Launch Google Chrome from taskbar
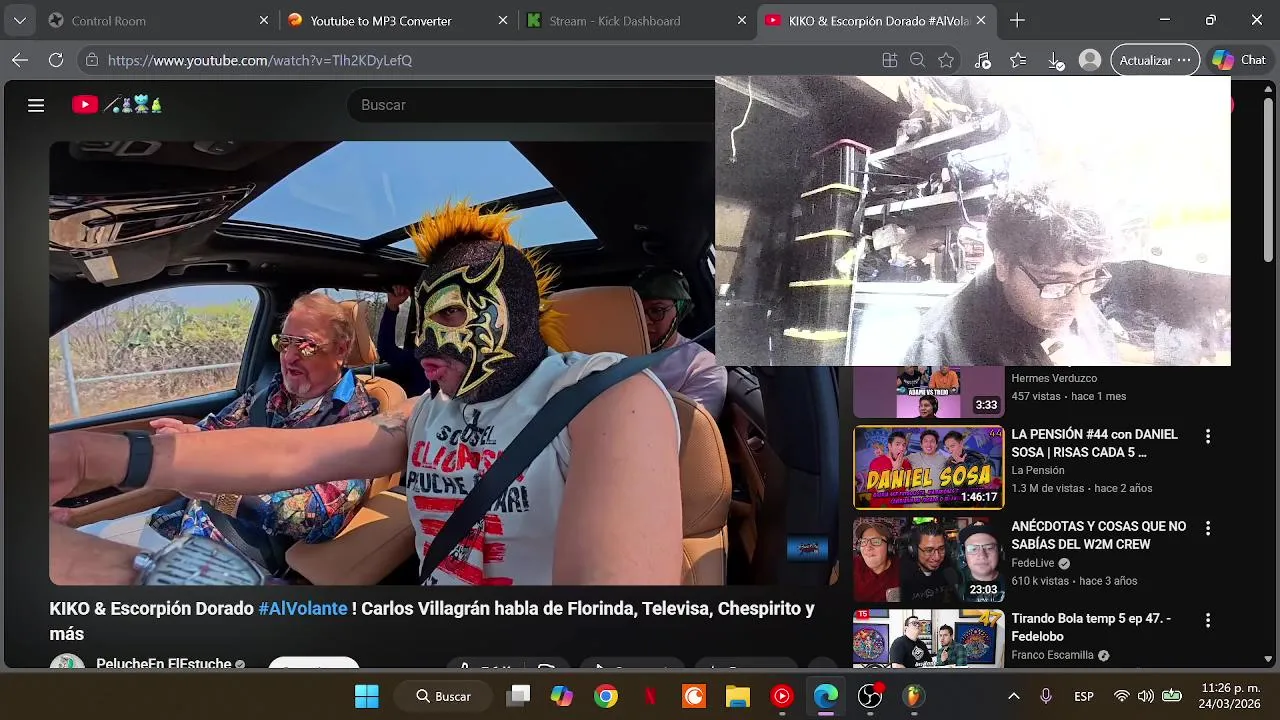Screen dimensions: 1280x720 click(x=606, y=696)
